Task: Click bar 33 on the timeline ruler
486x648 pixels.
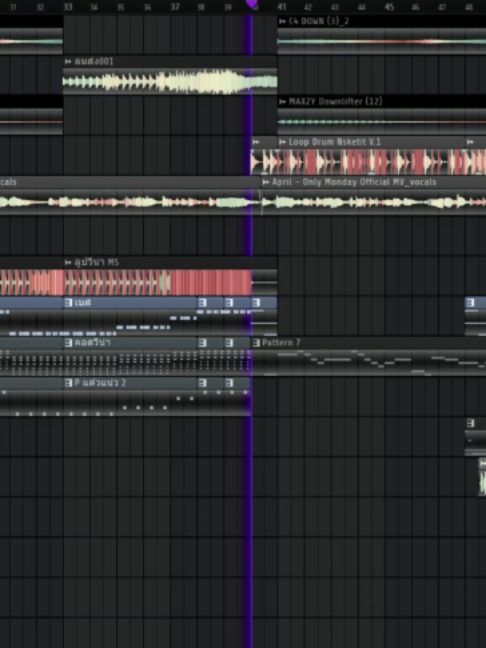Action: (x=68, y=7)
